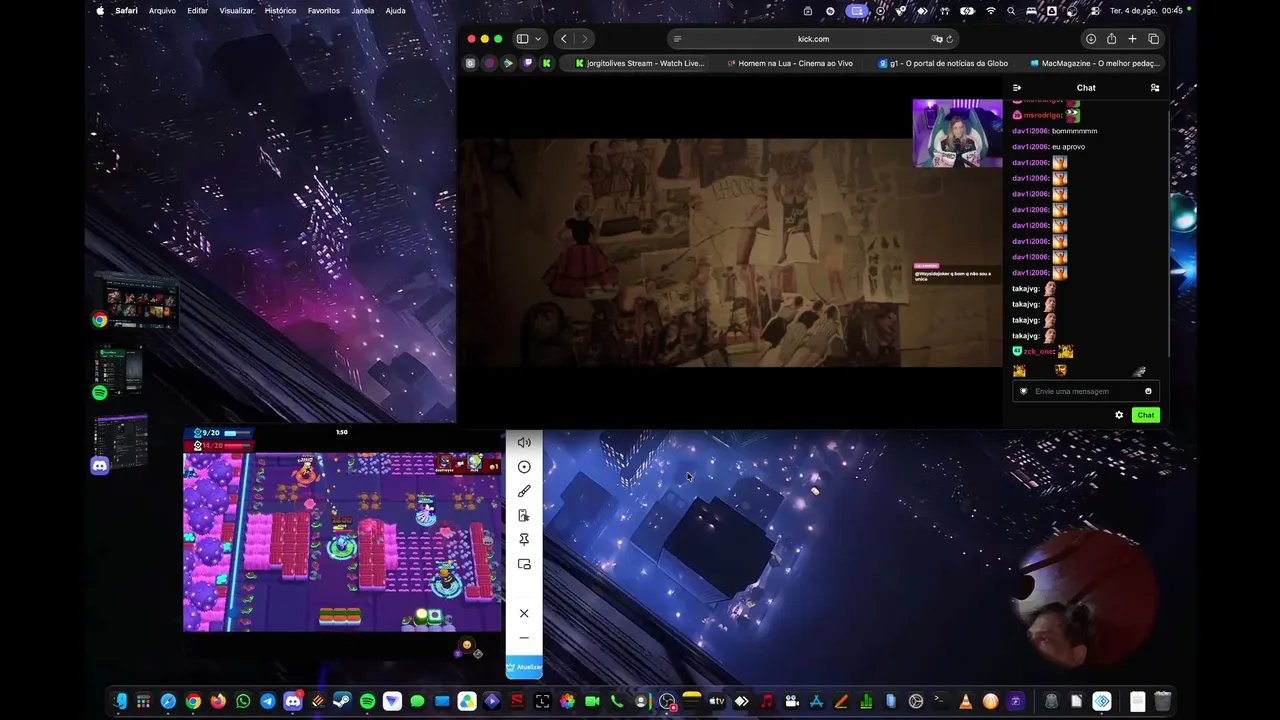The width and height of the screenshot is (1280, 720).
Task: Switch to MacMagazine tab
Action: (x=1093, y=63)
